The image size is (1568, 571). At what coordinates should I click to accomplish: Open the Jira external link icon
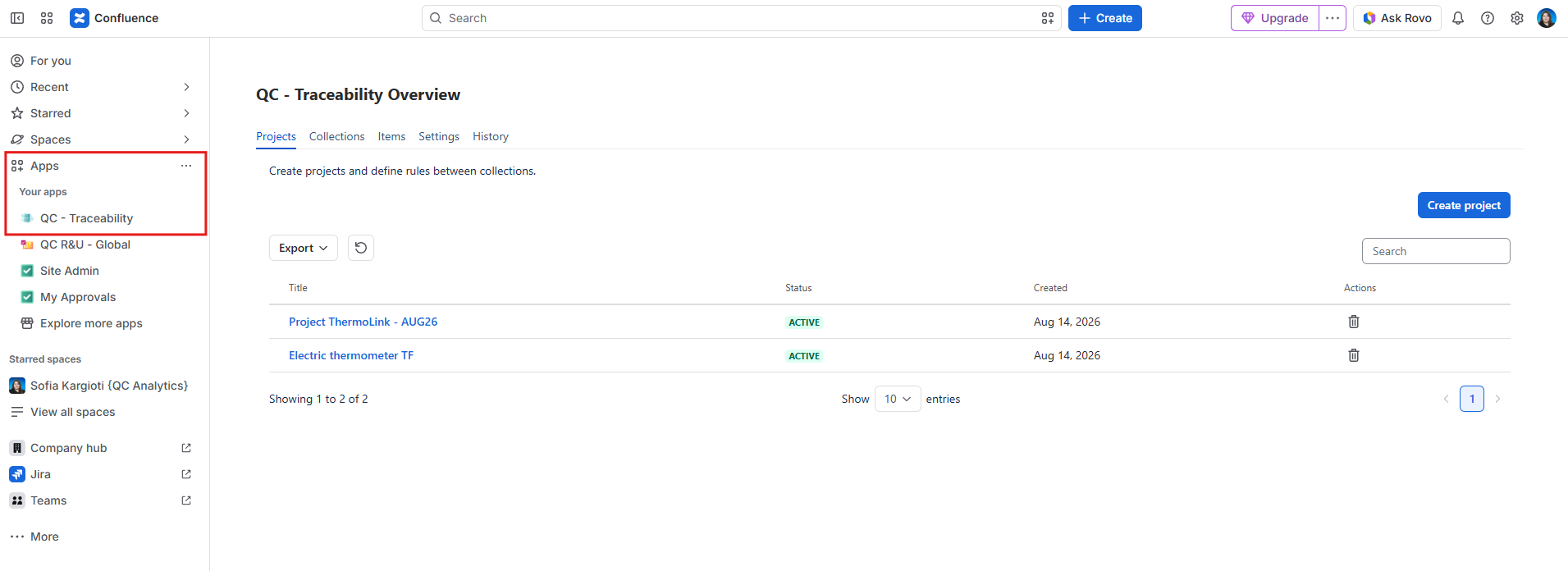pos(186,474)
